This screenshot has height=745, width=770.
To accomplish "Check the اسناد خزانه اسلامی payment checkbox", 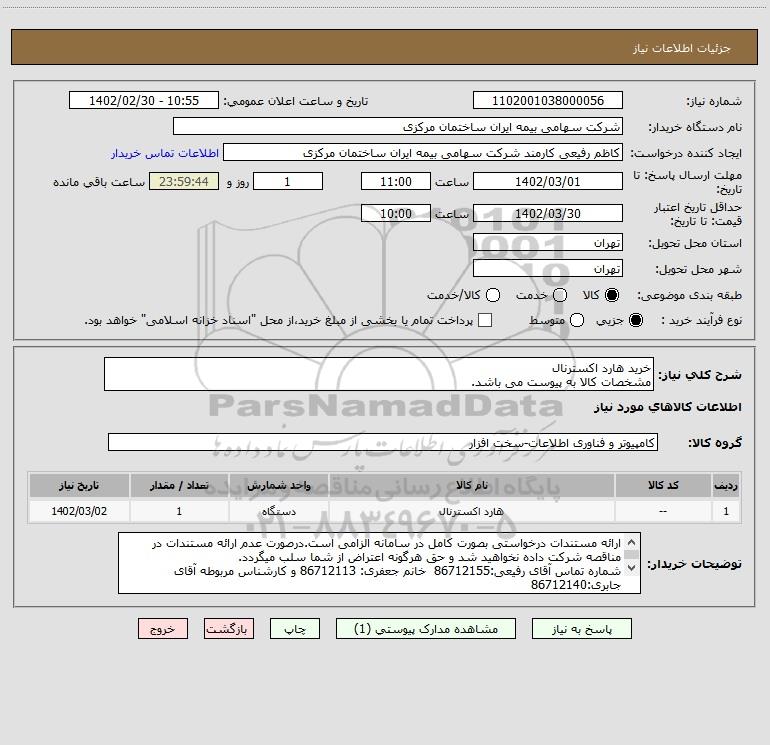I will (x=485, y=320).
